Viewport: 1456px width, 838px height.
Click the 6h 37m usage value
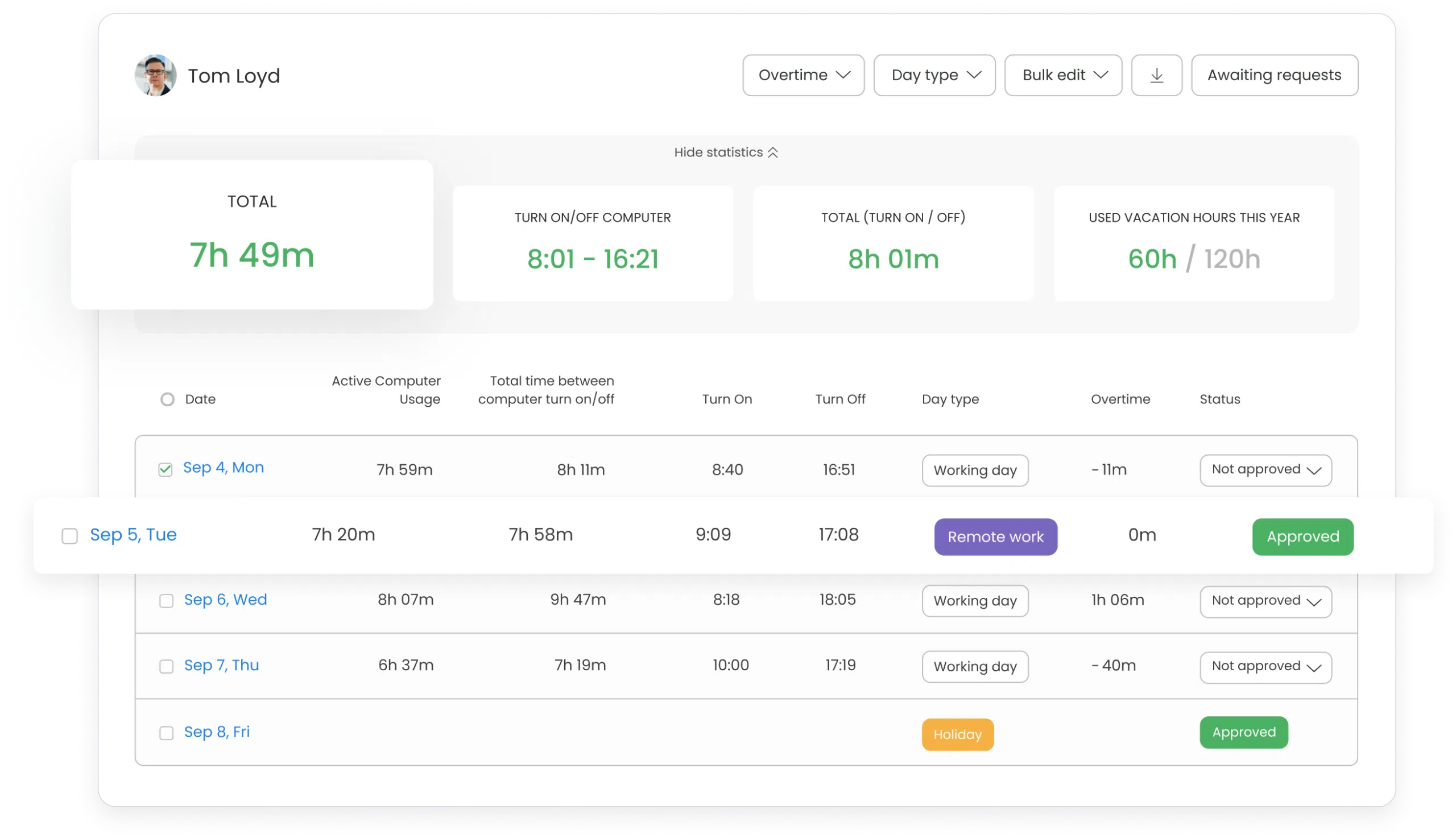tap(406, 665)
